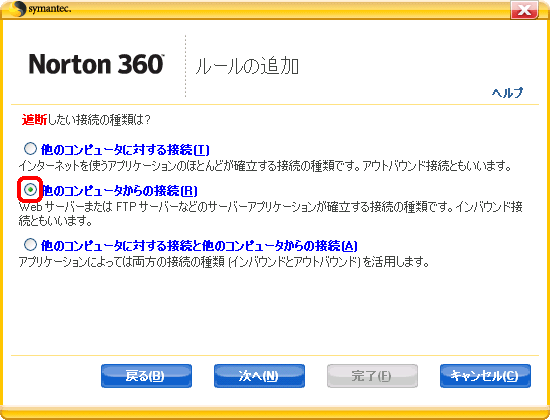Click the Web/FTP server inbound description text
Screen dimensions: 550x420
pyautogui.click(x=270, y=213)
